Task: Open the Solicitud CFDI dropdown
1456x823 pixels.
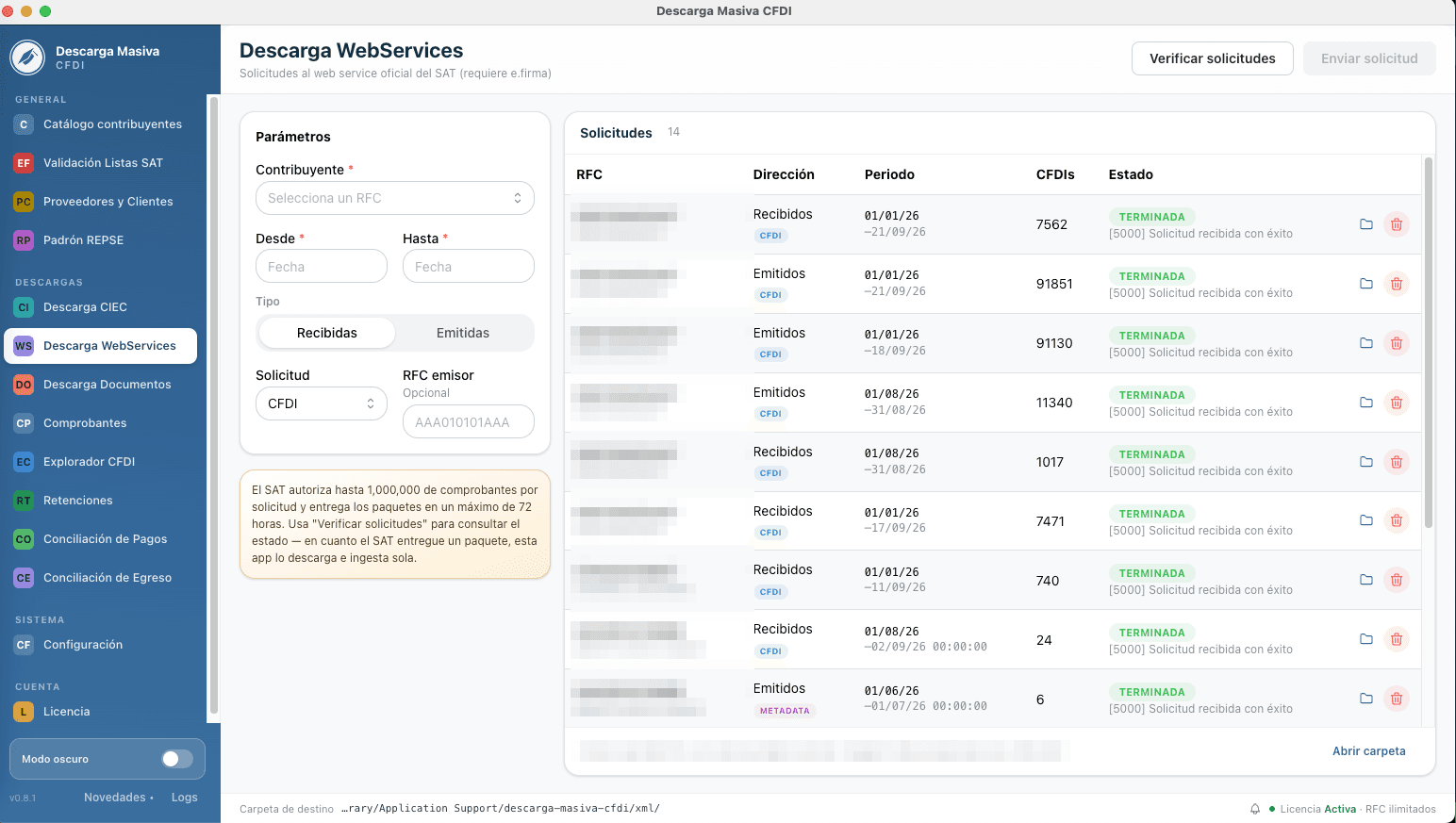Action: coord(322,403)
